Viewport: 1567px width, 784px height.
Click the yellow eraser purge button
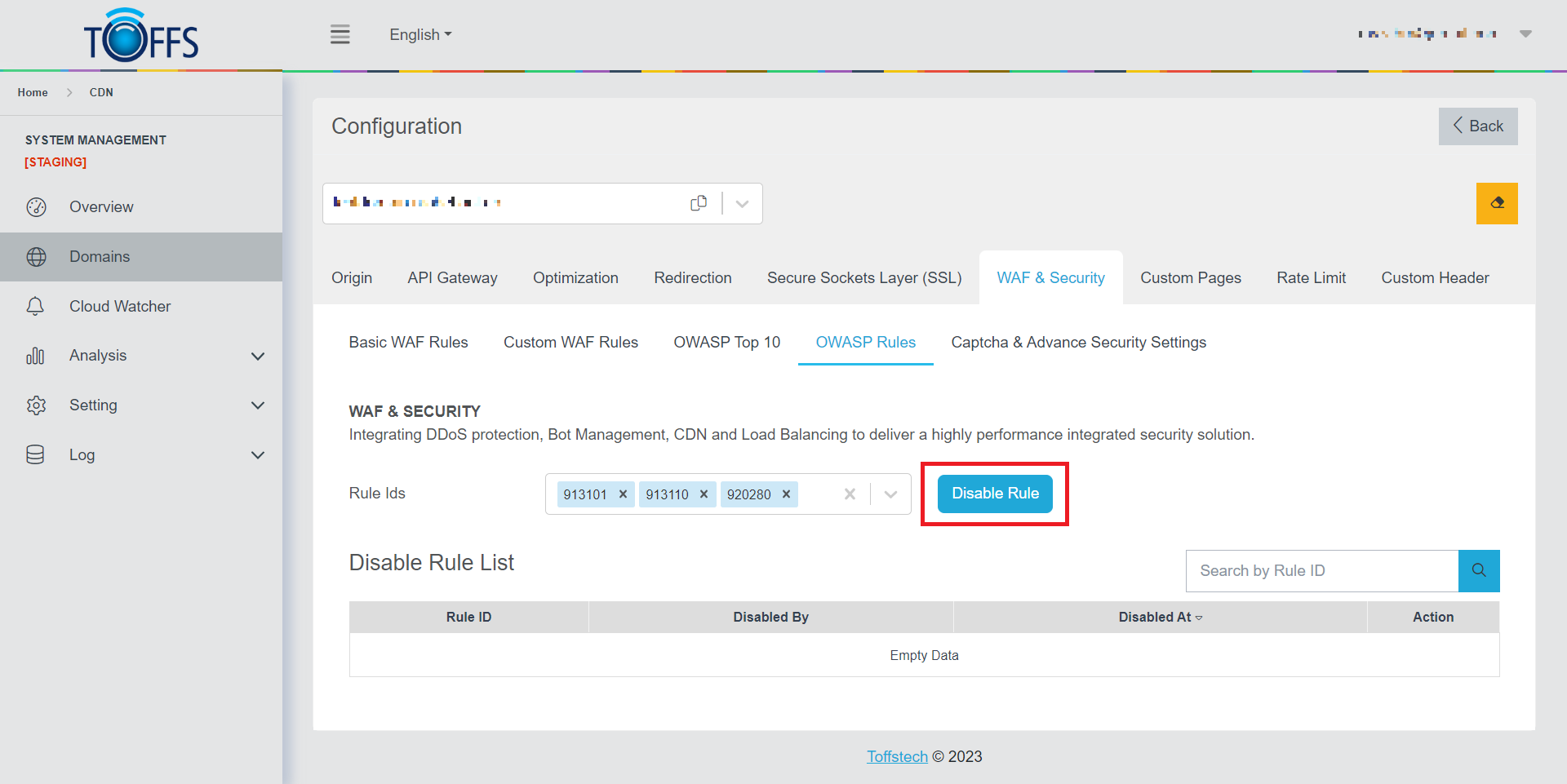(x=1496, y=203)
